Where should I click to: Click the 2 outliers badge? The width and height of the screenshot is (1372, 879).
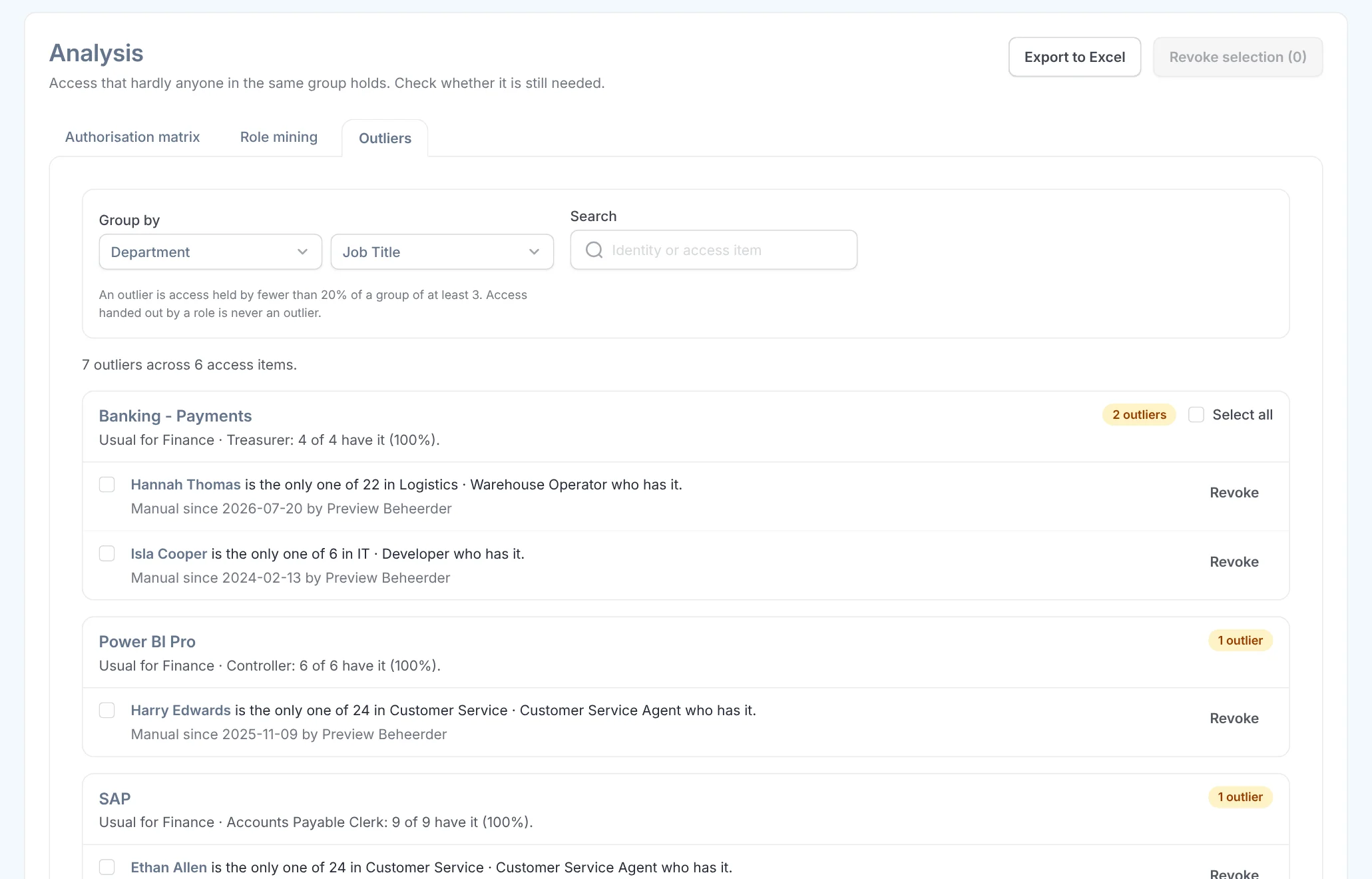pyautogui.click(x=1139, y=415)
